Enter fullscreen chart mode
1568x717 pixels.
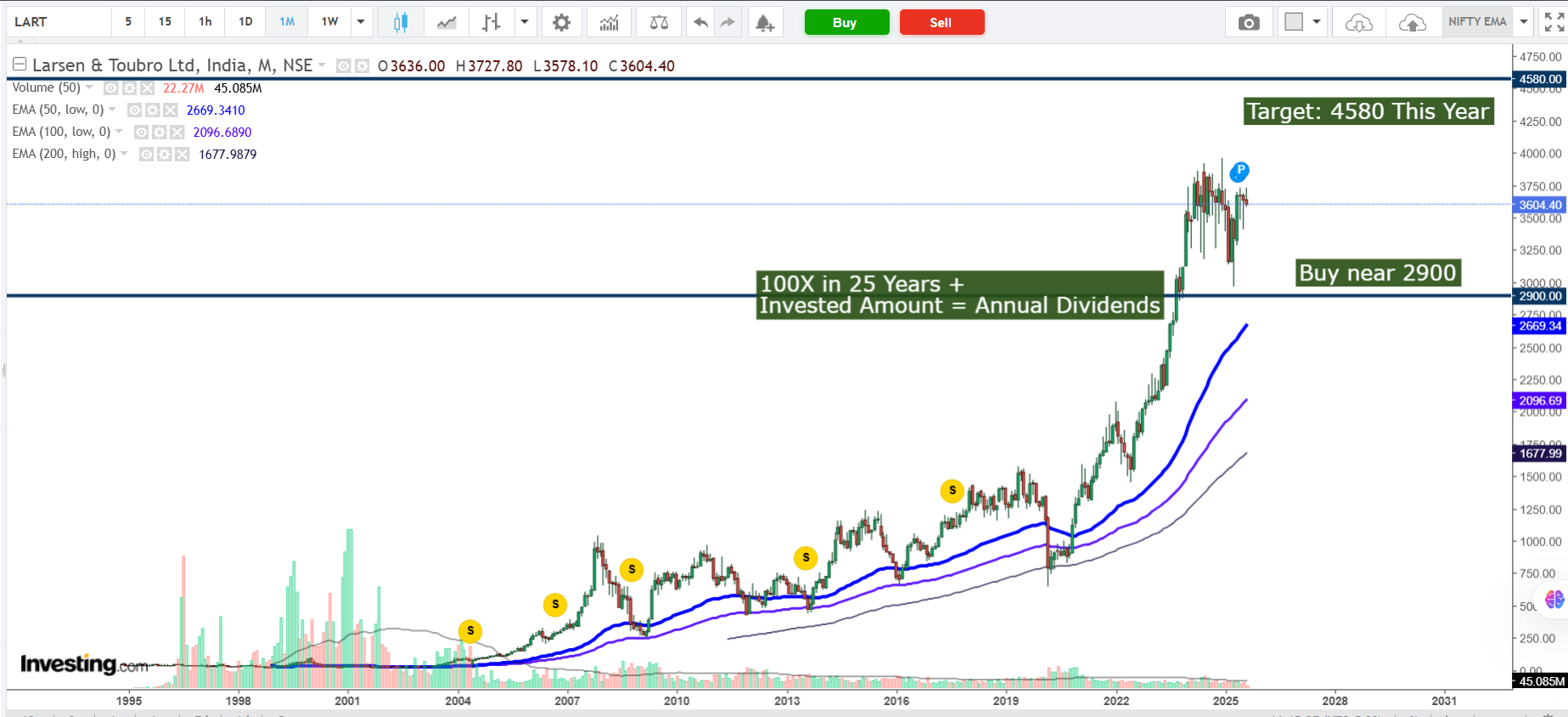pyautogui.click(x=1554, y=22)
